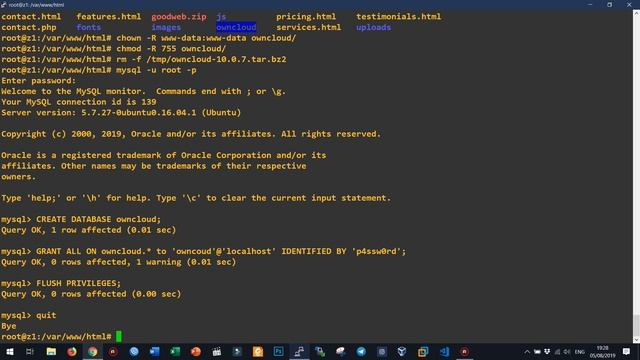
Task: Show hidden system tray icons
Action: click(x=527, y=352)
